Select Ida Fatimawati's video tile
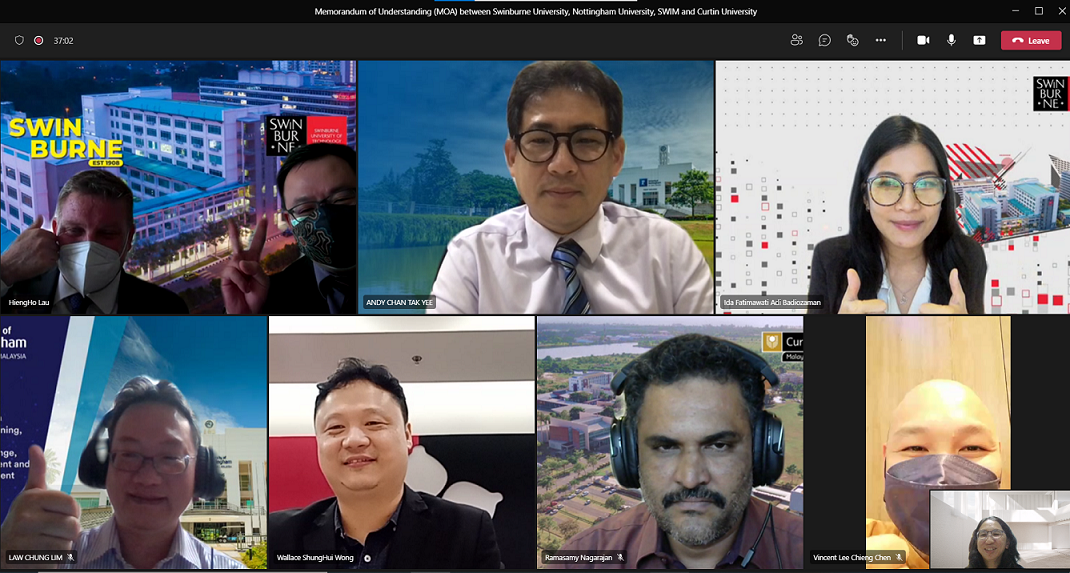The image size is (1070, 573). (x=893, y=187)
